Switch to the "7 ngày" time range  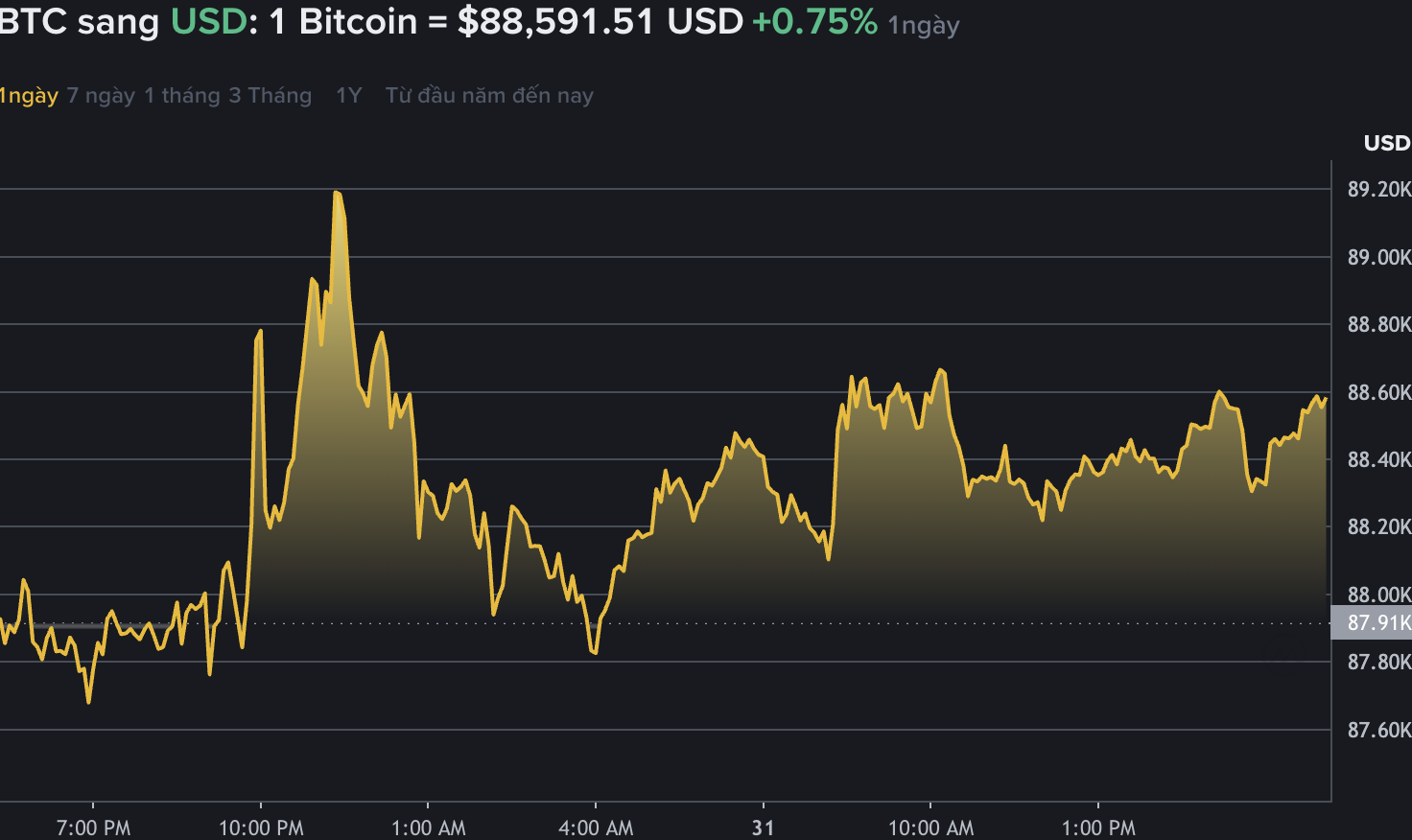pos(100,95)
